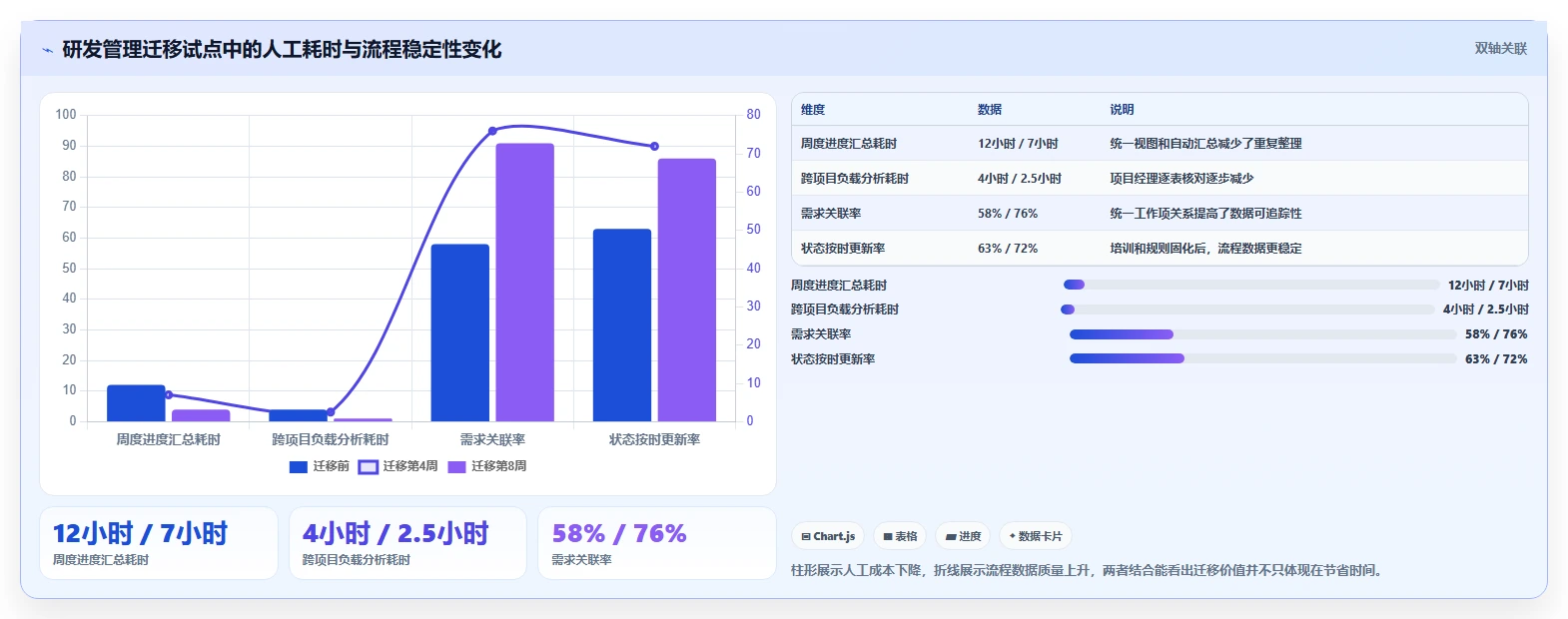Click progress bar for 需求关联率
Image resolution: width=1568 pixels, height=619 pixels.
(1262, 334)
